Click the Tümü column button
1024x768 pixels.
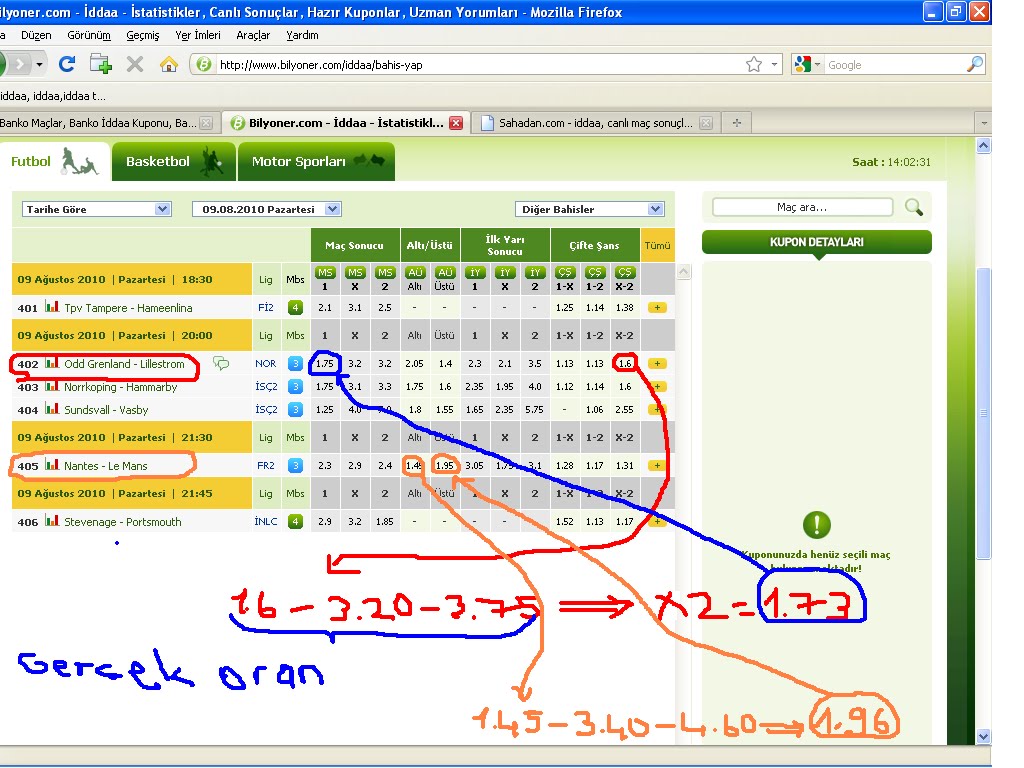coord(657,246)
